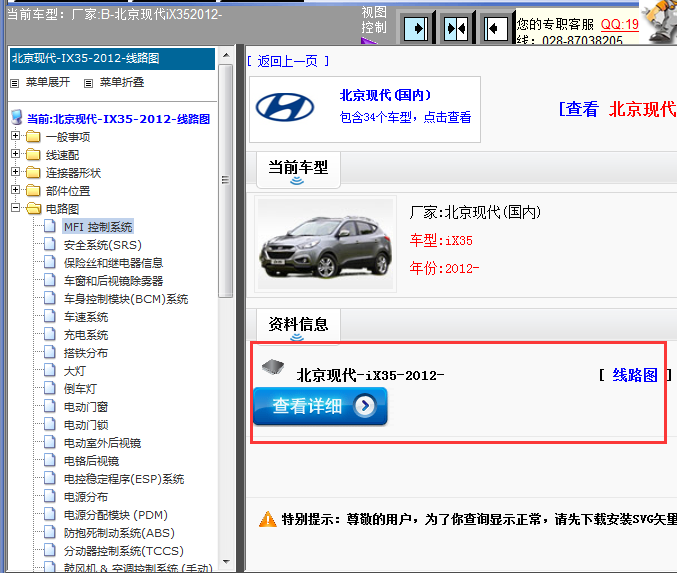This screenshot has height=573, width=677.
Task: Click the tree panel scrollbar thumb
Action: click(x=225, y=180)
